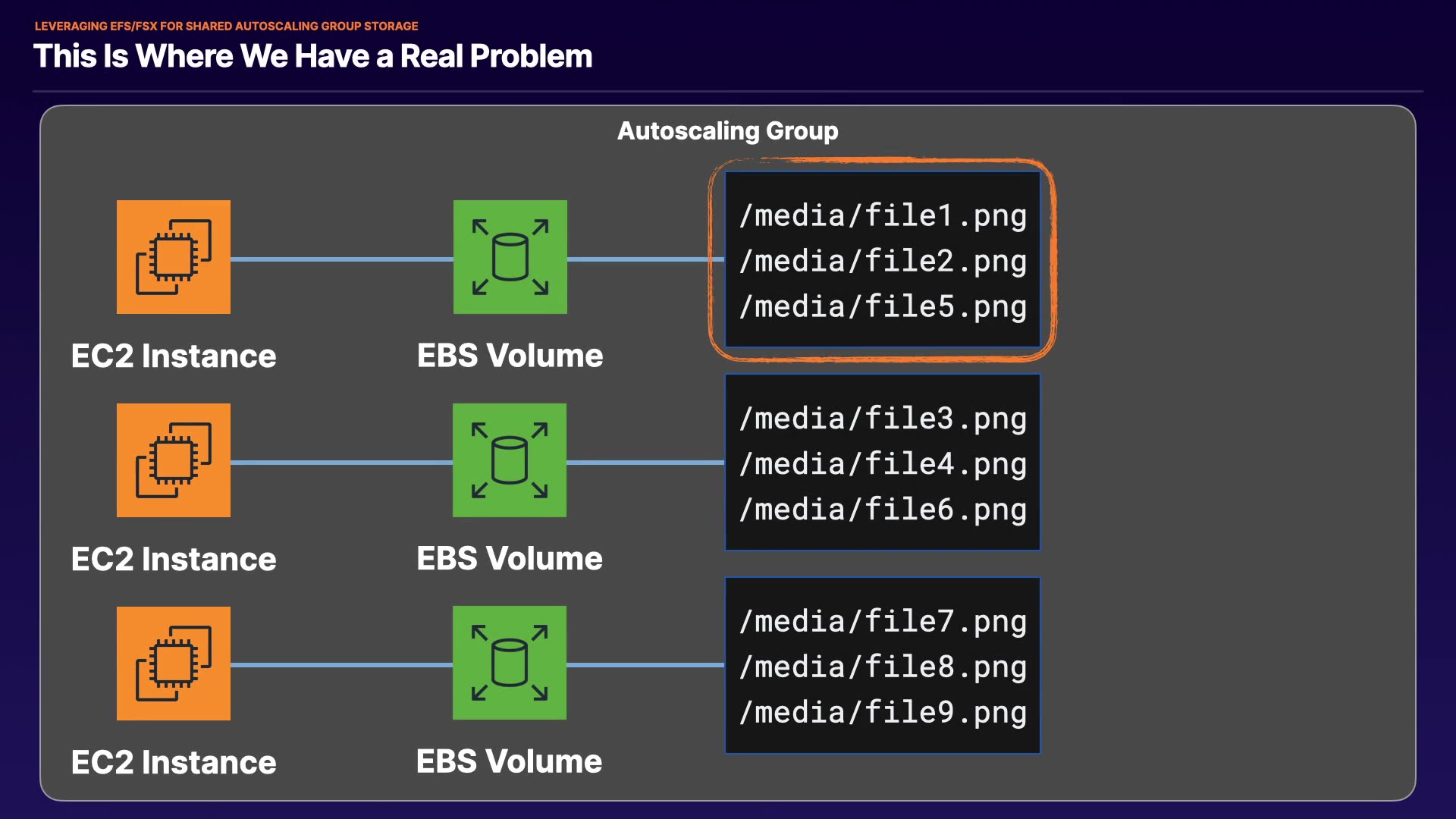The image size is (1456, 819).
Task: Click the bottom EC2 instance icon
Action: [174, 664]
